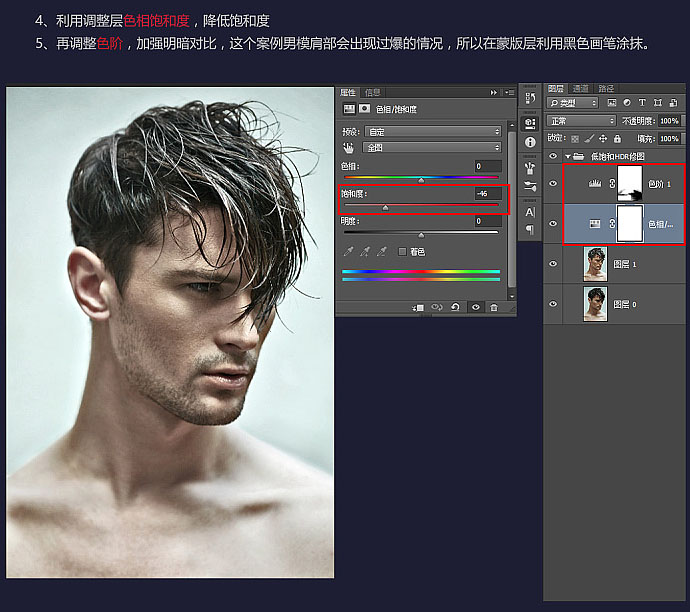Screen dimensions: 690x612
Task: Open the Brush Presets icon in the dock
Action: (530, 168)
